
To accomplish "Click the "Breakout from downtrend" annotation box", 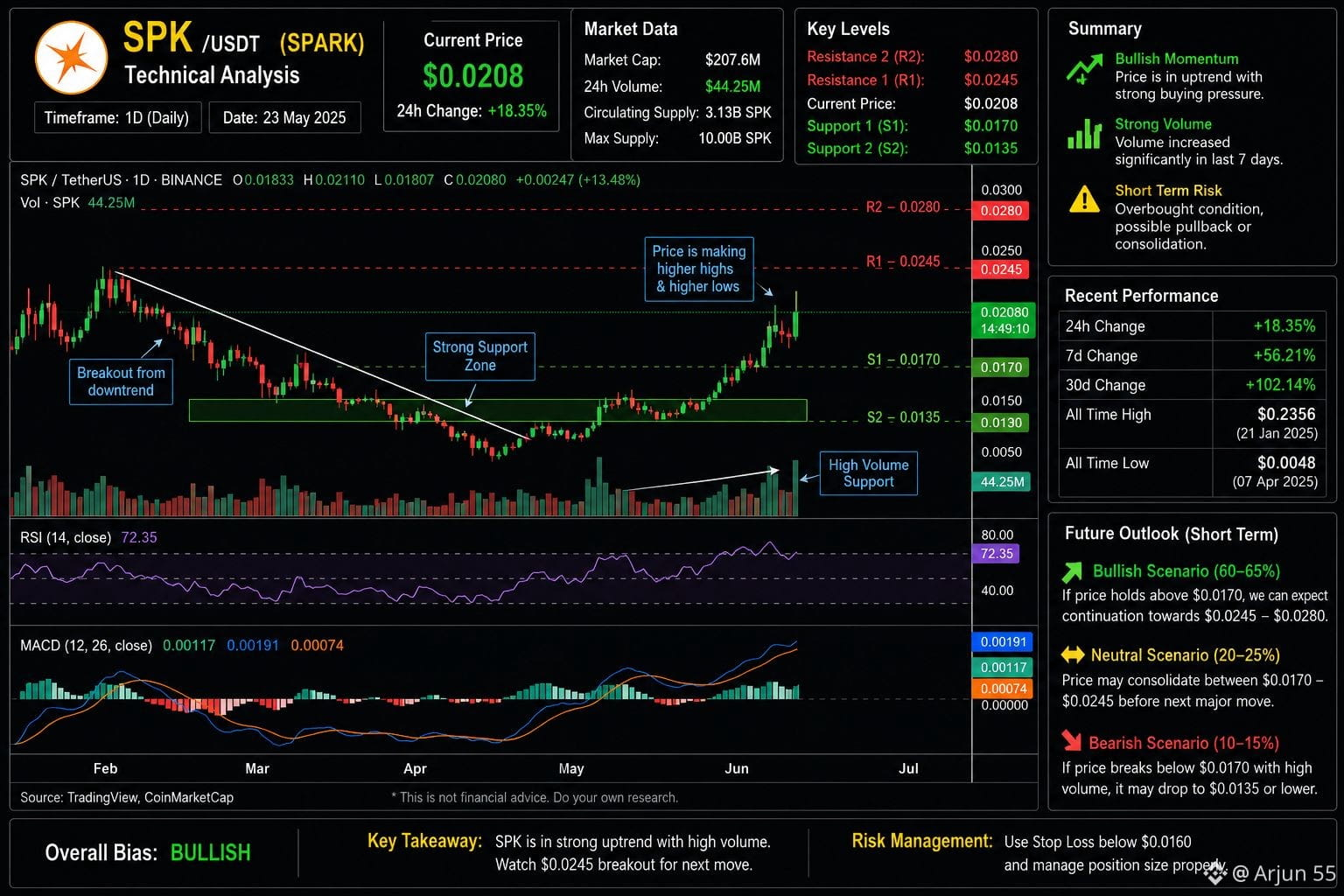I will click(x=121, y=381).
